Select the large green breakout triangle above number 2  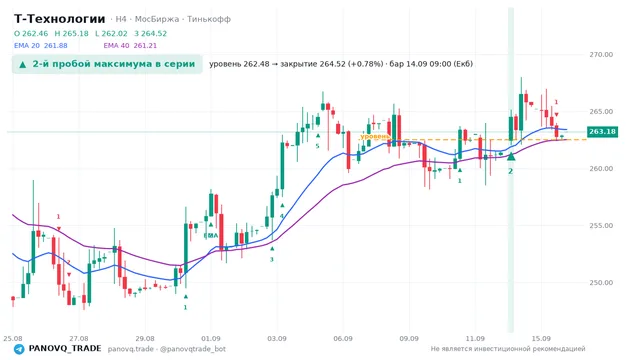point(511,157)
